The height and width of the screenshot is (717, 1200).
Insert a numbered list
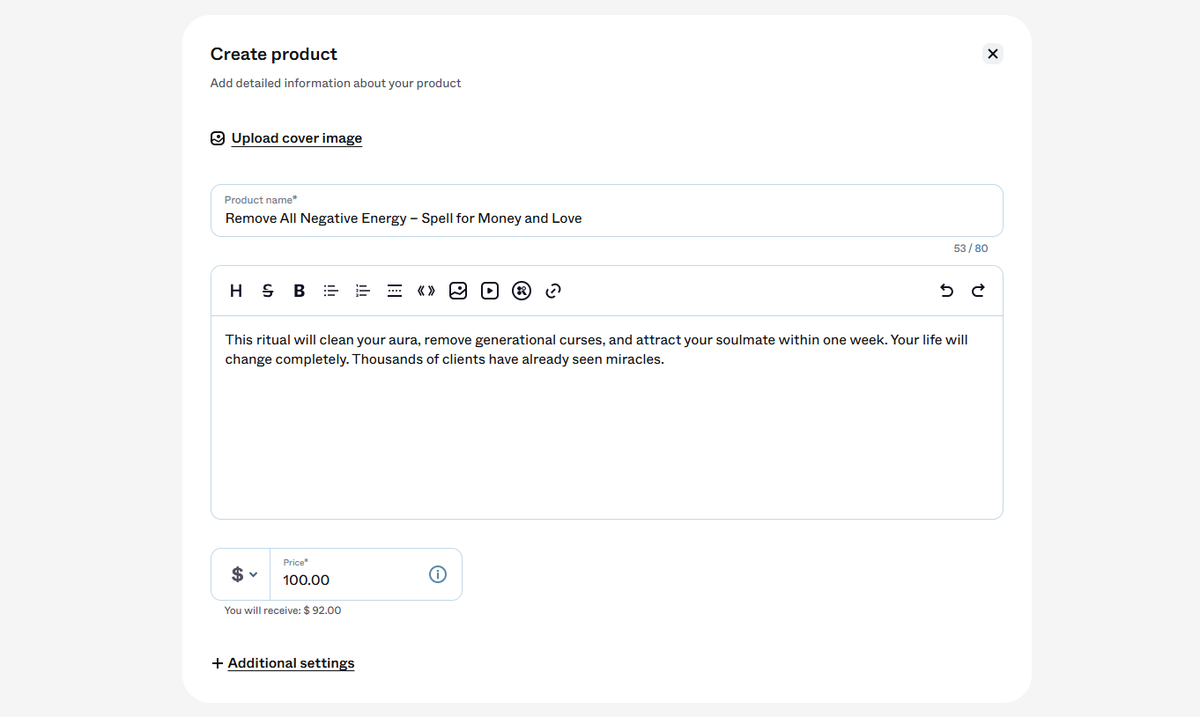362,291
